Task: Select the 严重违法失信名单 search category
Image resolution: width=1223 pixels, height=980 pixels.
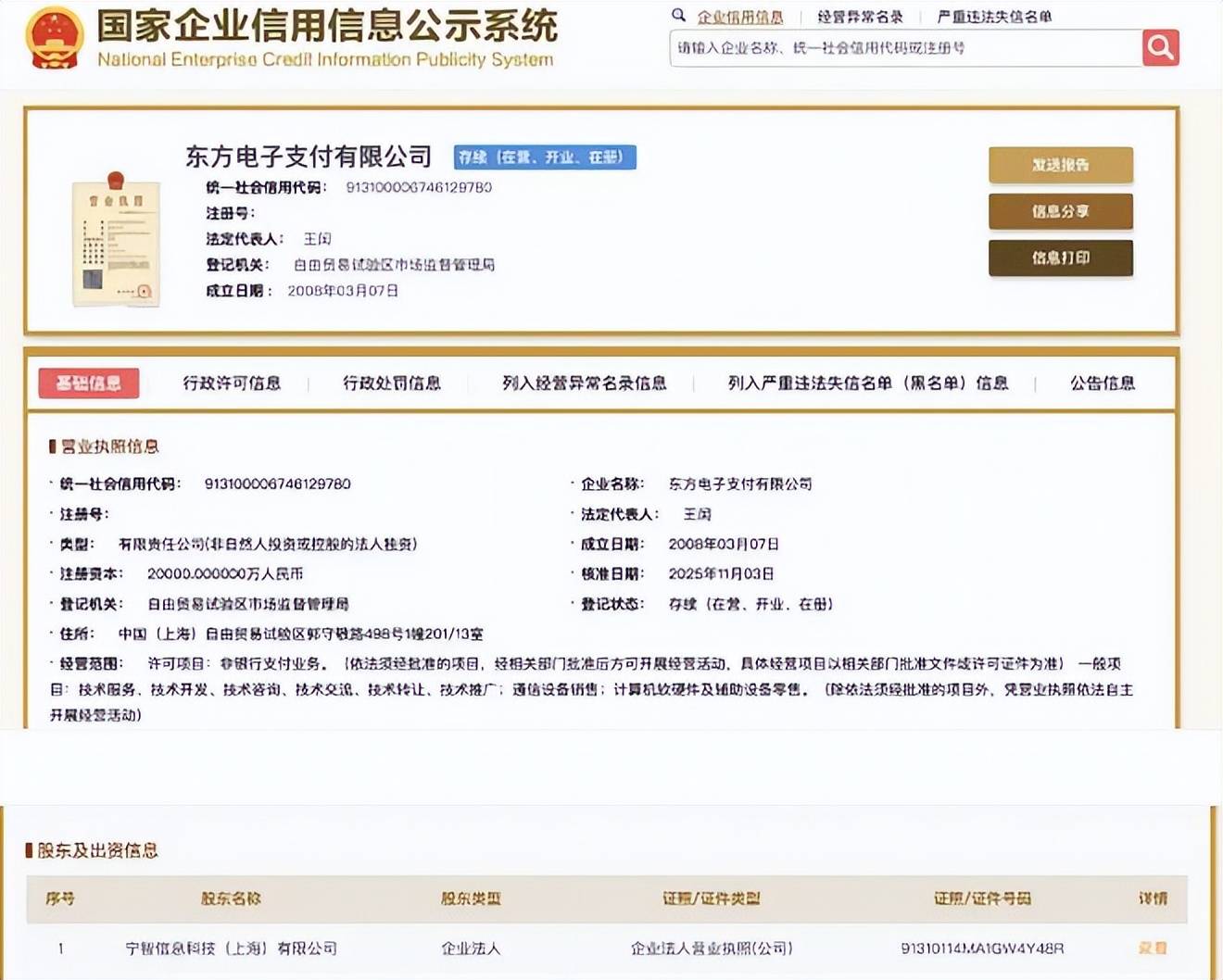Action: [x=994, y=17]
